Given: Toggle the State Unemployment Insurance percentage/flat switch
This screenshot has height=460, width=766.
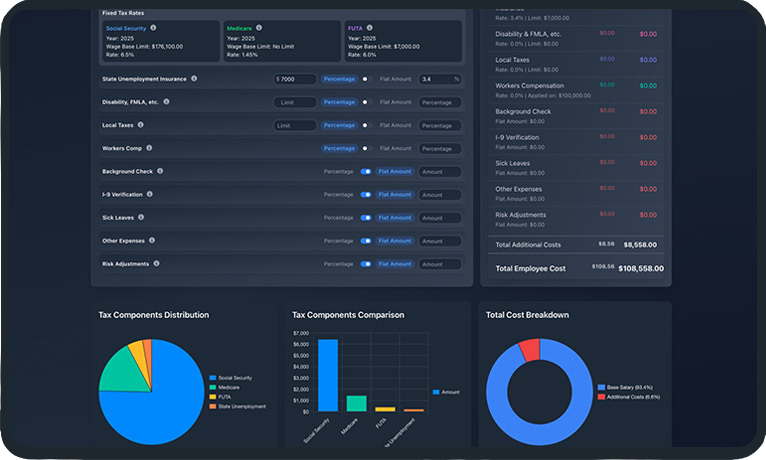Looking at the screenshot, I should point(365,79).
